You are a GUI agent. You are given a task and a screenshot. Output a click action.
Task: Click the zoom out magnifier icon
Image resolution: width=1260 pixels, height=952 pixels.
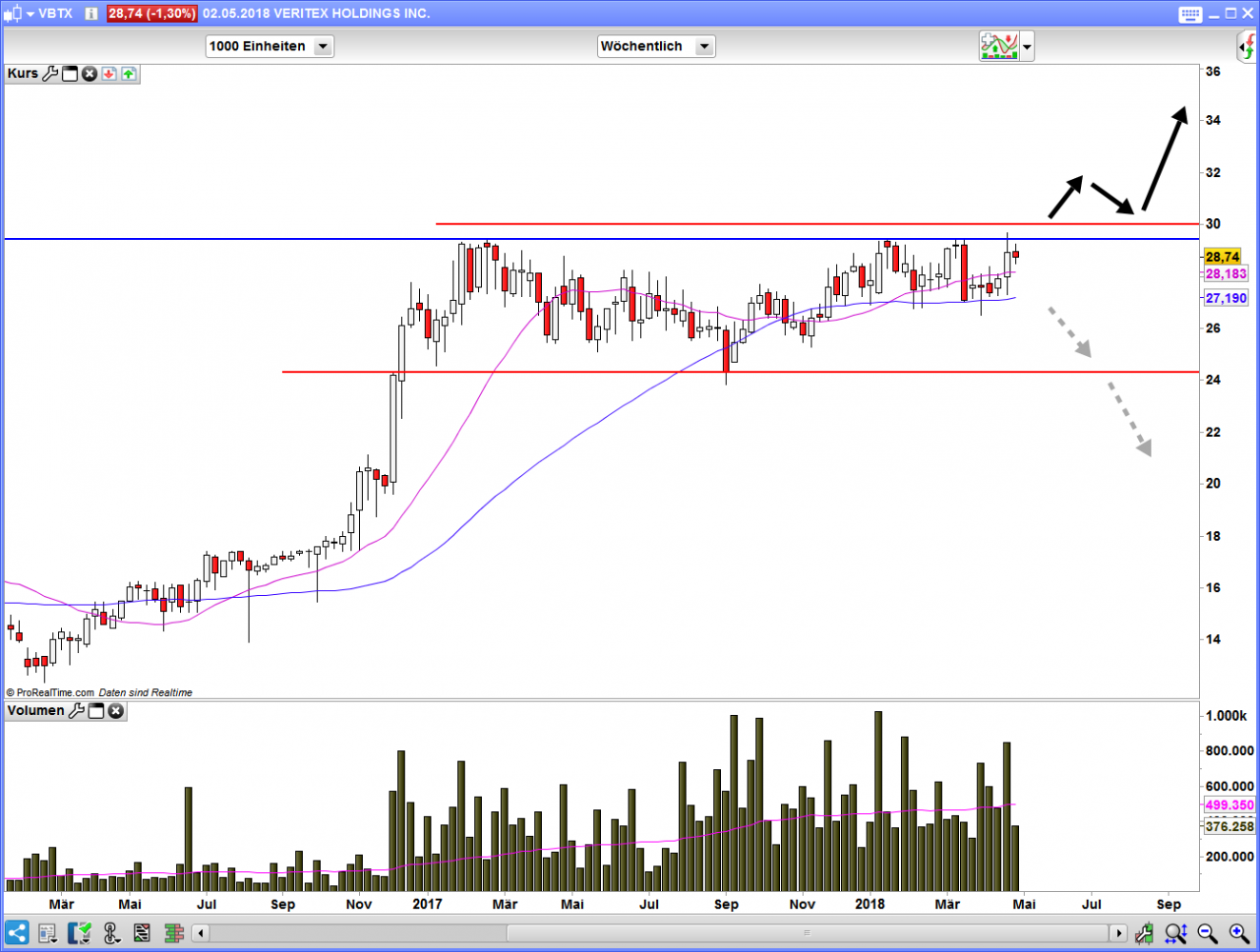tap(1207, 933)
